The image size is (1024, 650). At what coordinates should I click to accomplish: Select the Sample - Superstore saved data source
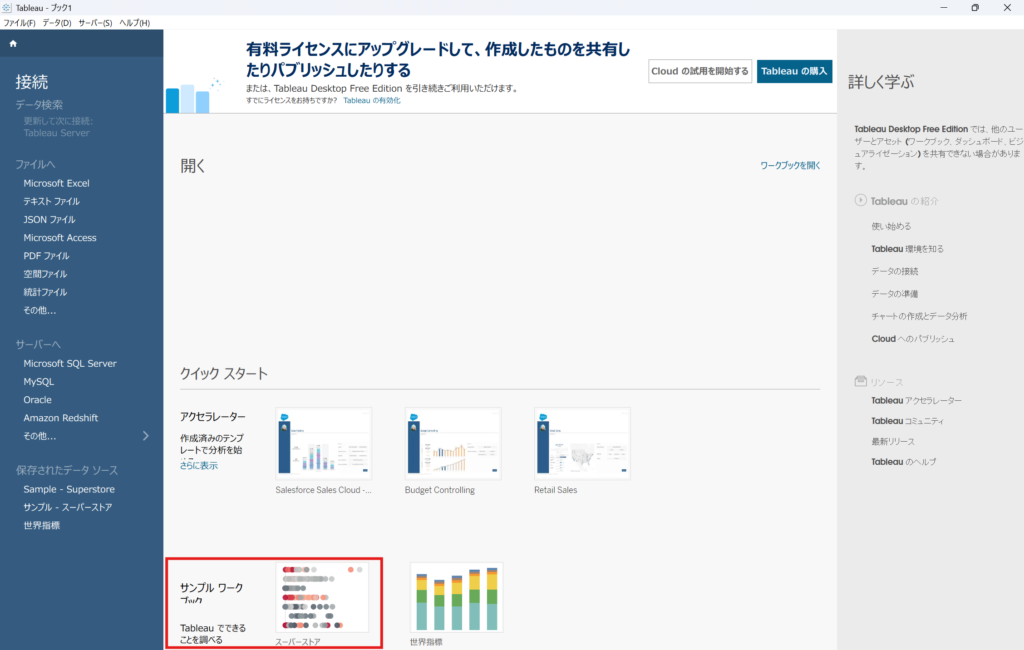pos(69,489)
